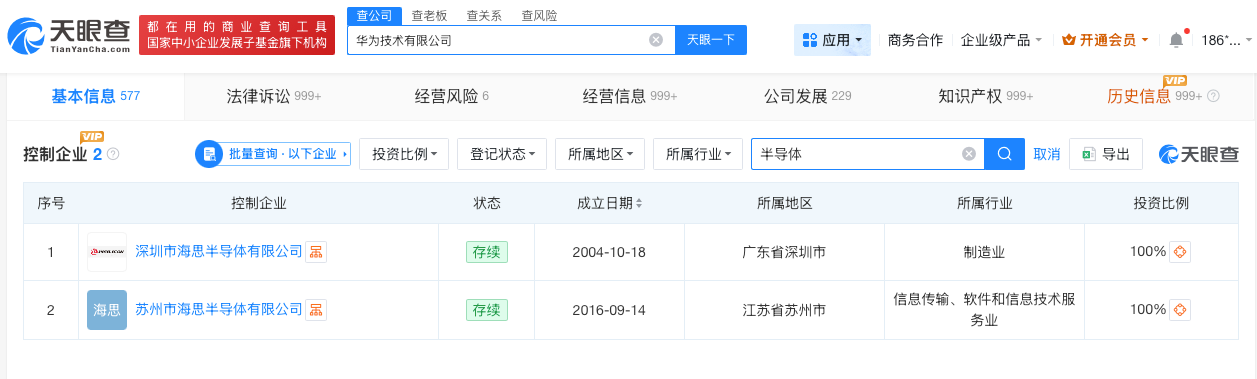
Task: Select the 法律诉讼 tab
Action: click(x=274, y=97)
